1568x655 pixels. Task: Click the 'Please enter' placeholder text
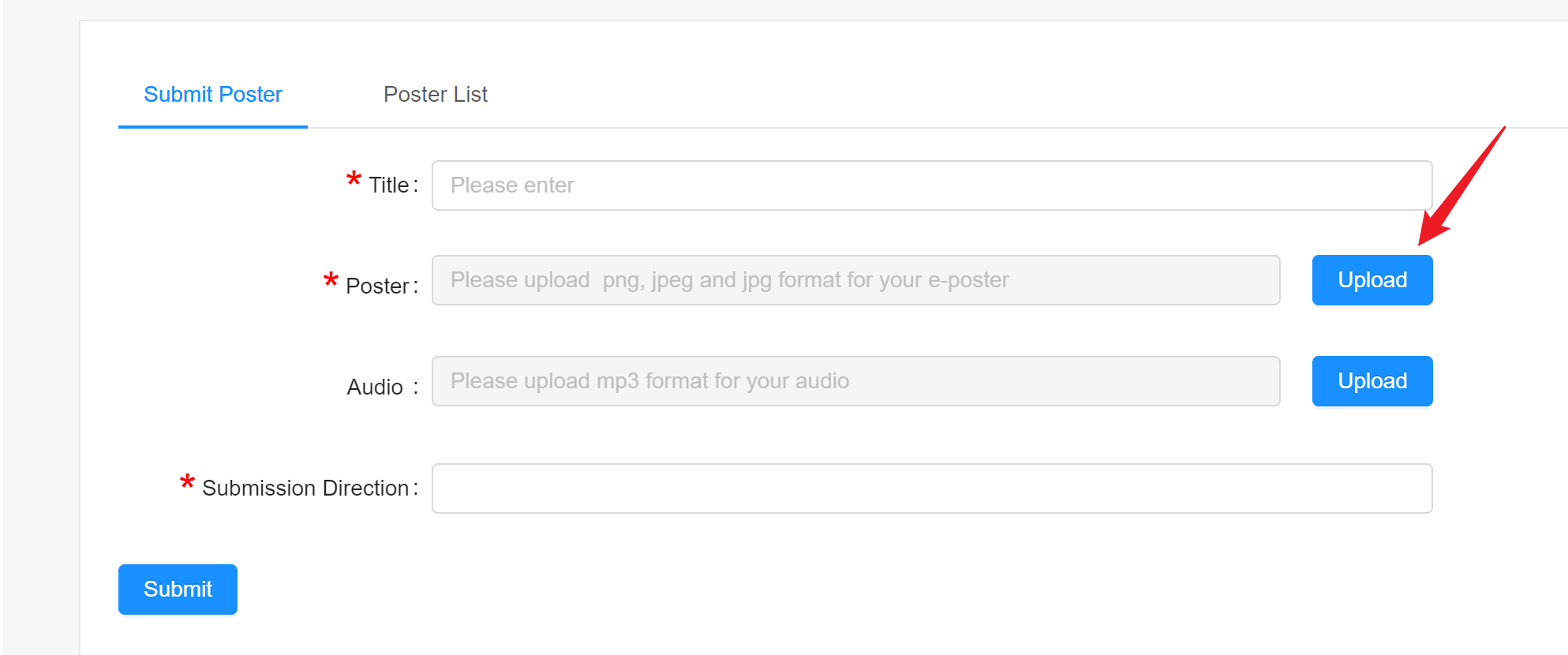[x=512, y=185]
